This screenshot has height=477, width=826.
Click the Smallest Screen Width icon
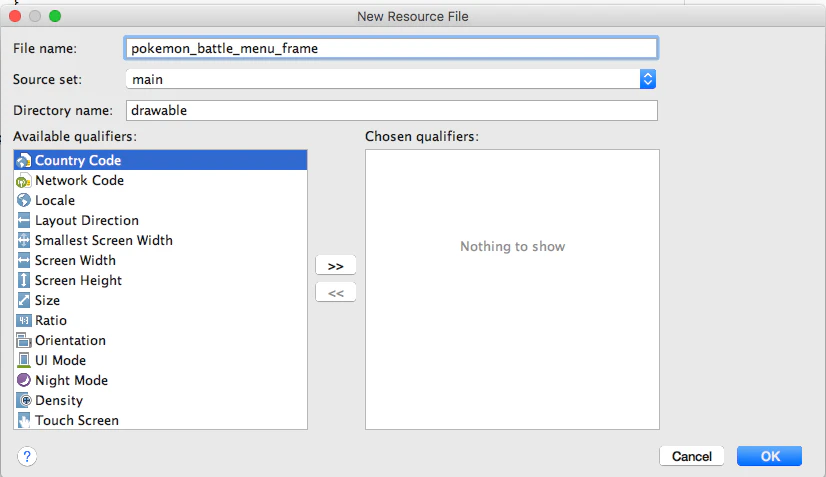click(x=24, y=240)
